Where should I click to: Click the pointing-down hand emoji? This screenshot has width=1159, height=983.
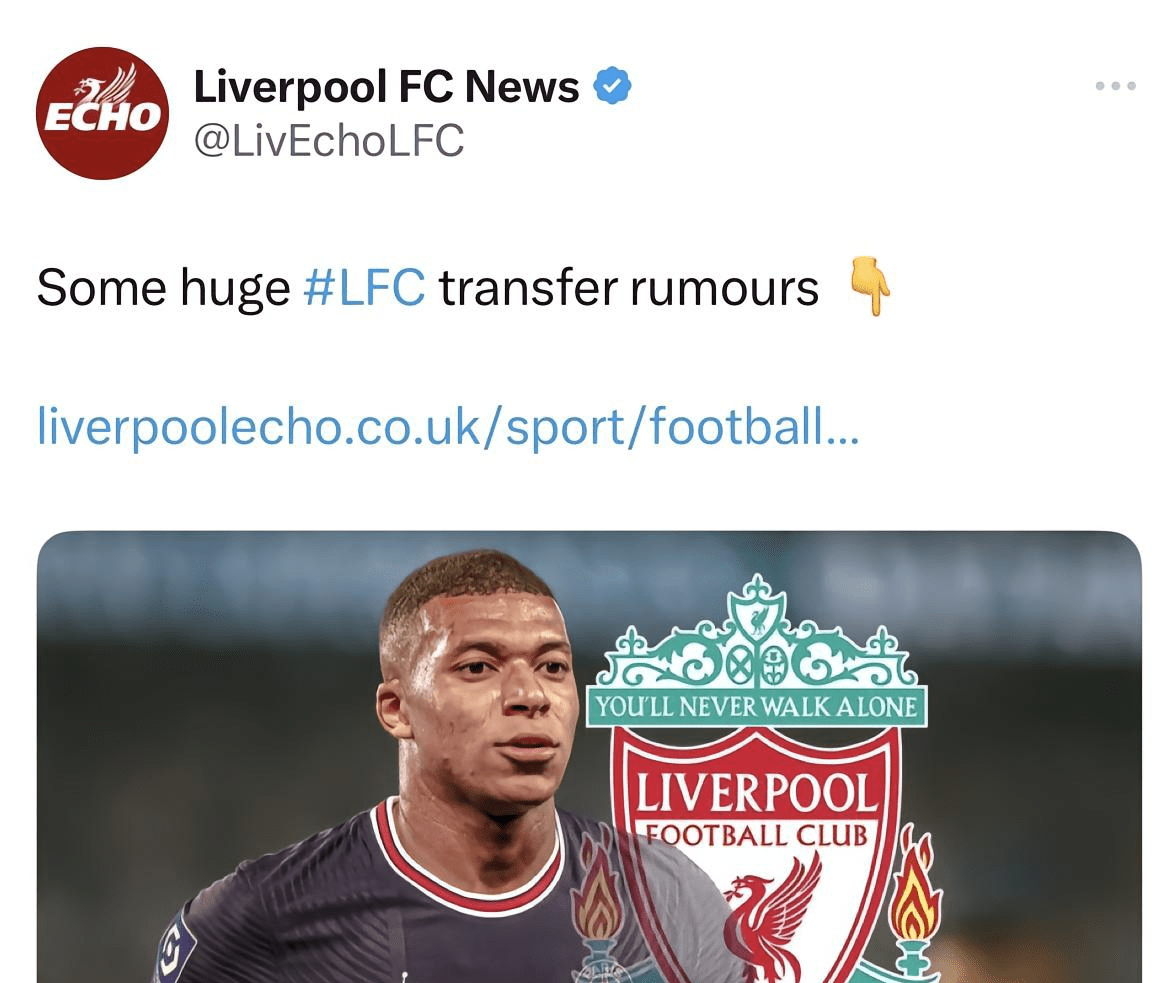(x=870, y=286)
